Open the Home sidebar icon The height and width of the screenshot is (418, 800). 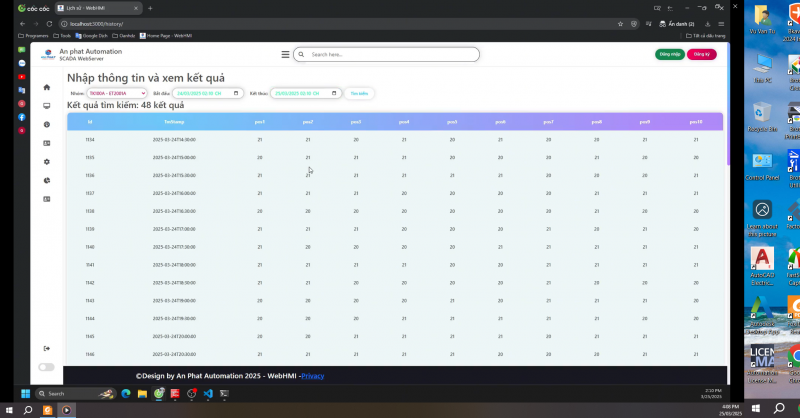[x=46, y=87]
